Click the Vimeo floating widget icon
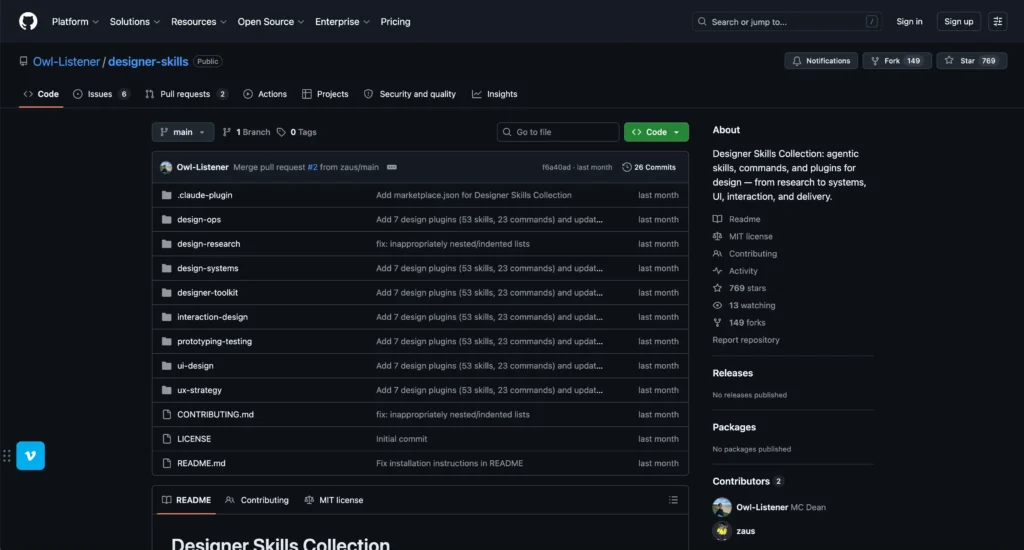 [x=31, y=456]
